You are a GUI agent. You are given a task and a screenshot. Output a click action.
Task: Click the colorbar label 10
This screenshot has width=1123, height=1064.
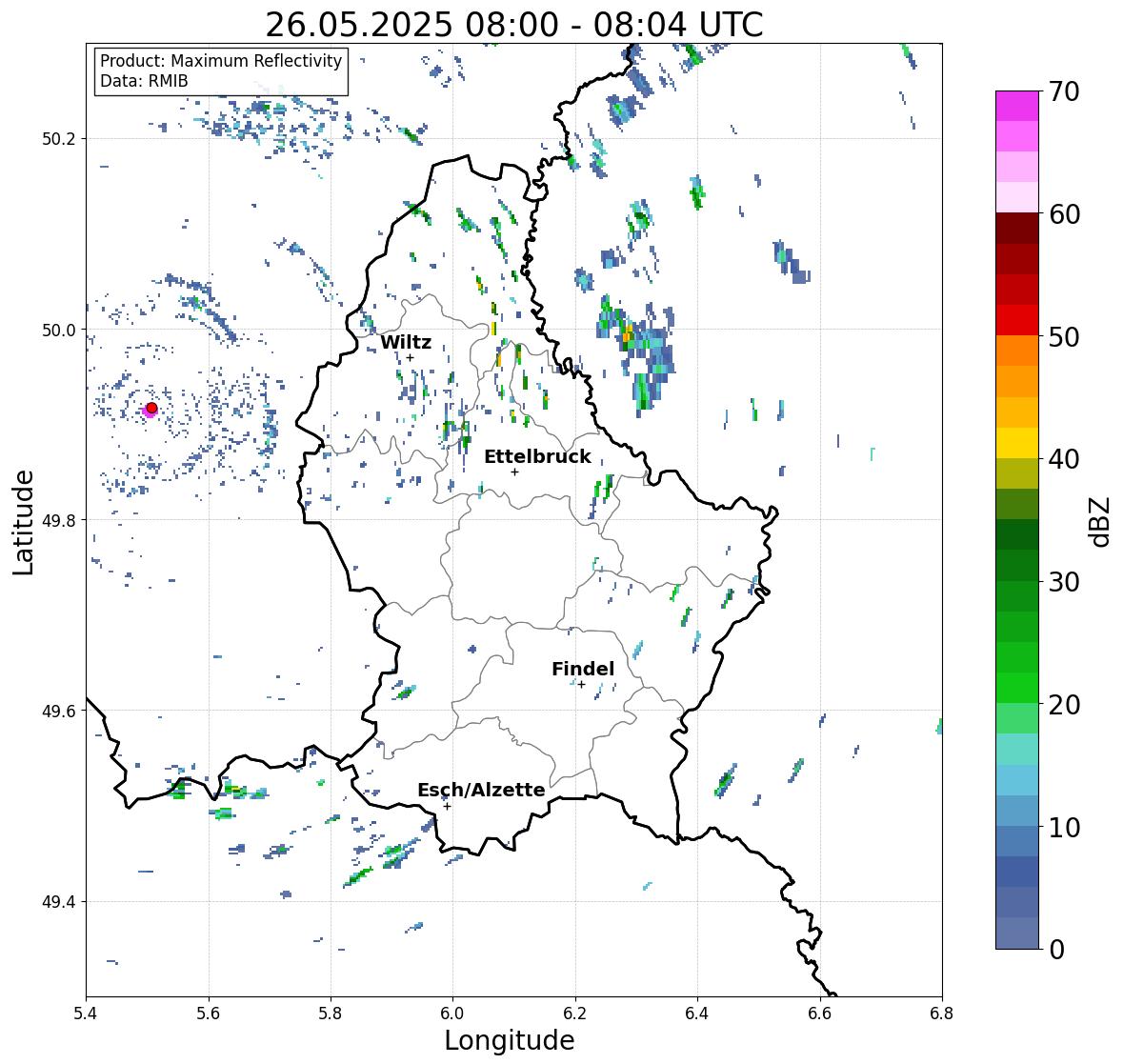point(1064,827)
